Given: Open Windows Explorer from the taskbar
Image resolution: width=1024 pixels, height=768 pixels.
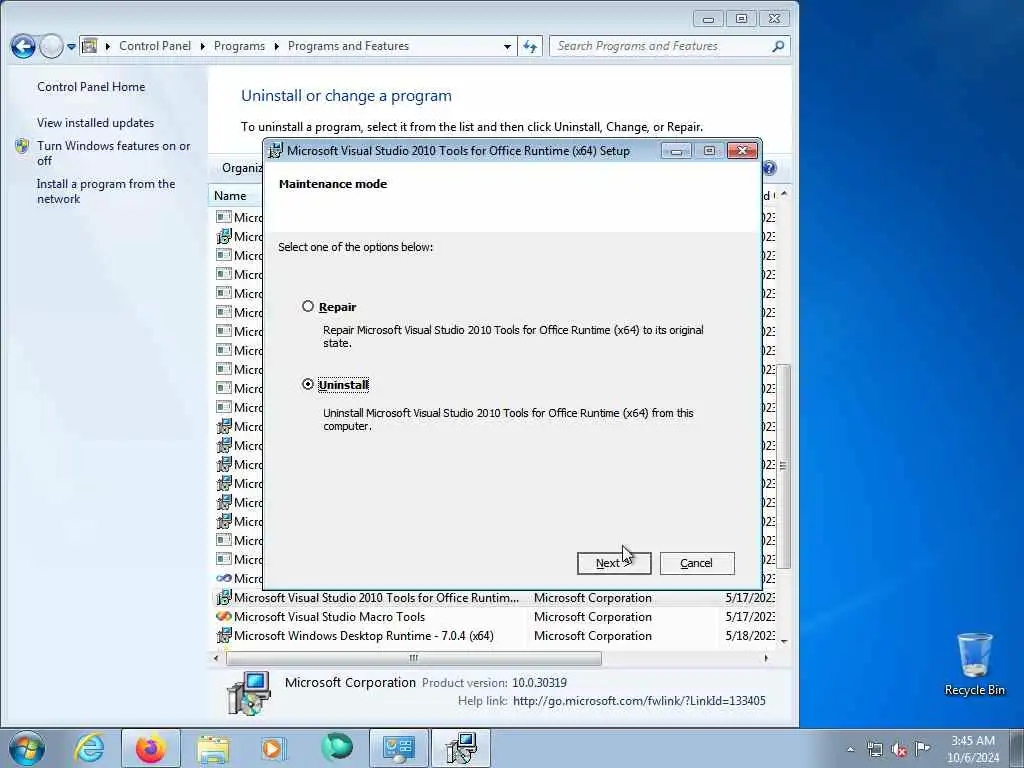Looking at the screenshot, I should (213, 748).
